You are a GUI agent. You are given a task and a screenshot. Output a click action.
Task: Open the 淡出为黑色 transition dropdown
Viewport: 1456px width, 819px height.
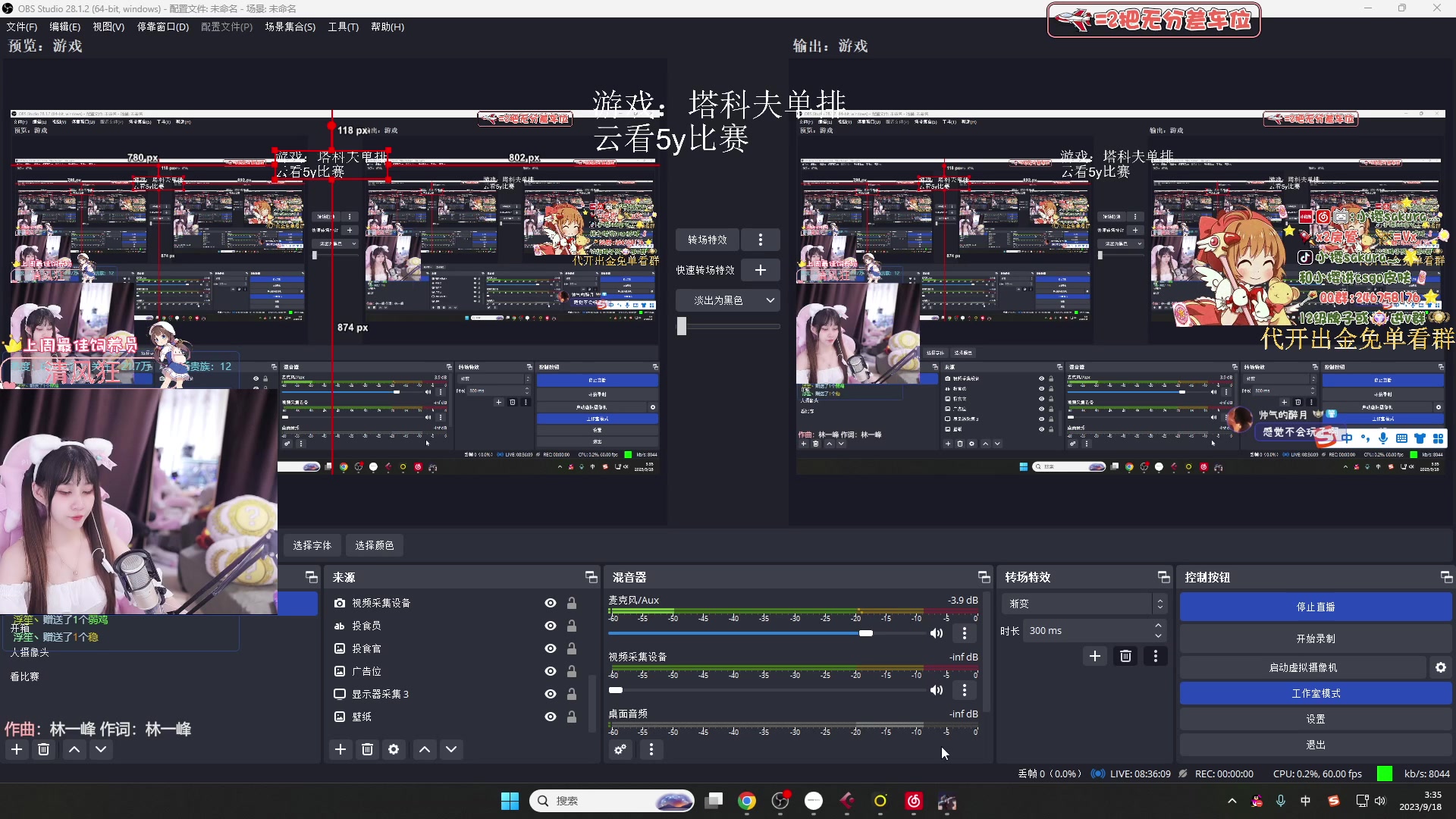pos(727,300)
